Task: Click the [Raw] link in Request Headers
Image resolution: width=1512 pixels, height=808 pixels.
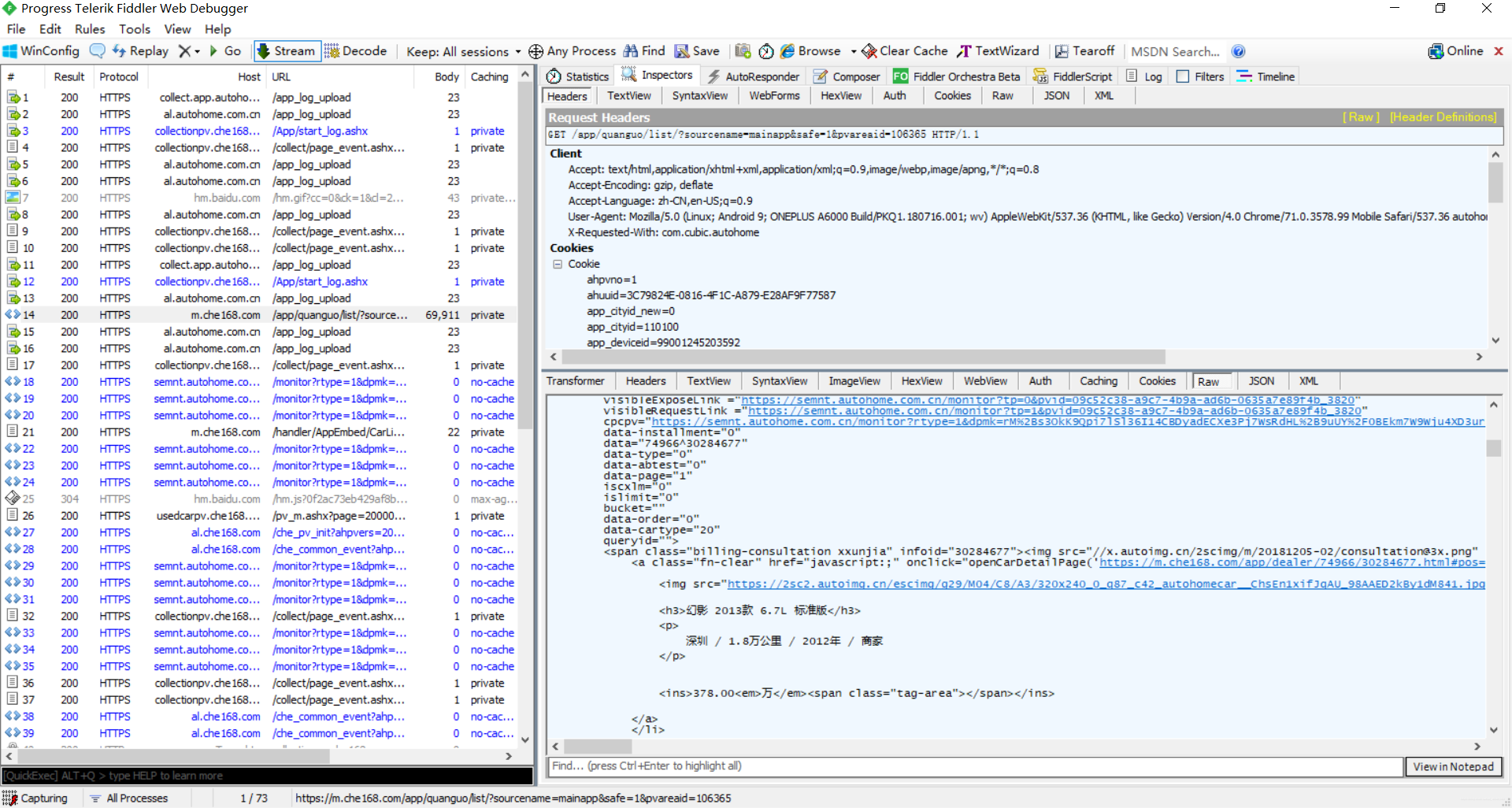Action: pyautogui.click(x=1361, y=117)
